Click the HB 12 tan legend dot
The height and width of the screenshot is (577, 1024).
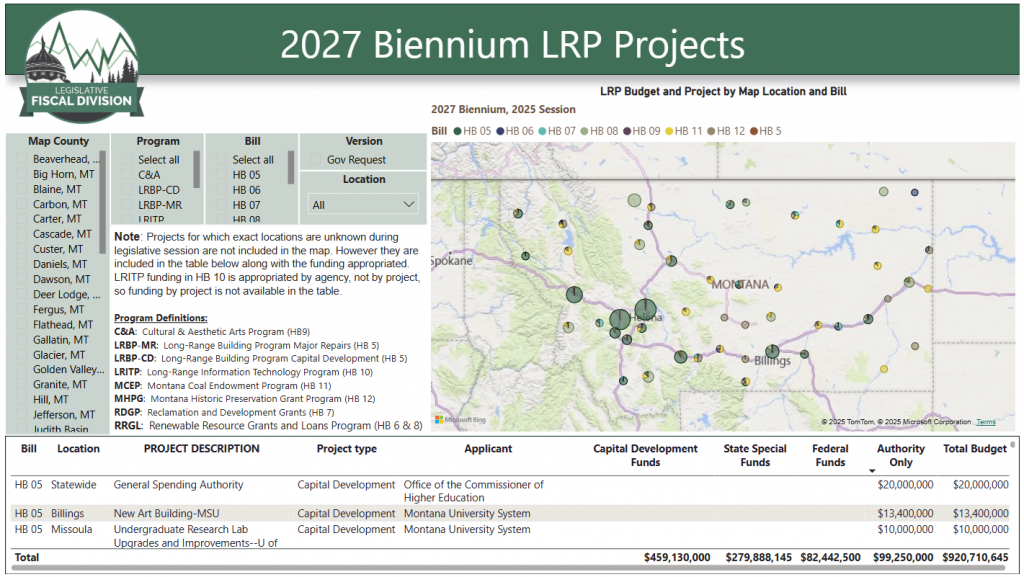pyautogui.click(x=712, y=131)
